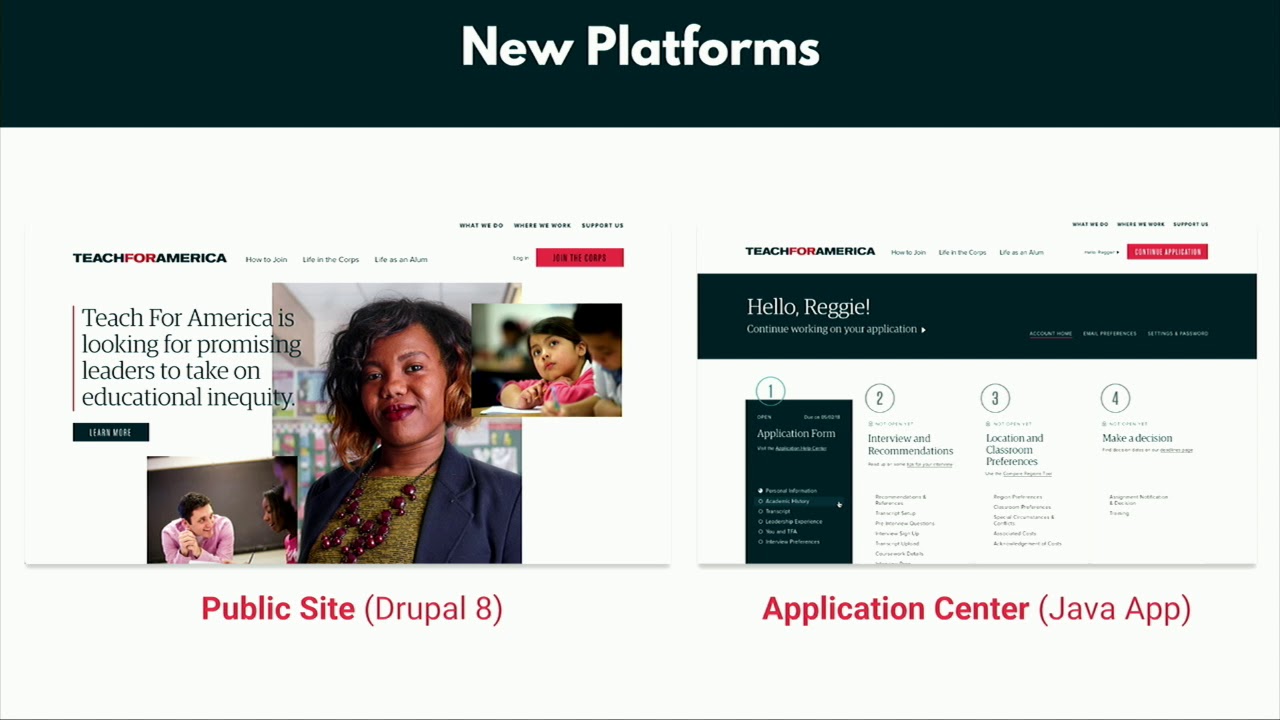
Task: Click the Log In link on Public Site
Action: tap(520, 258)
